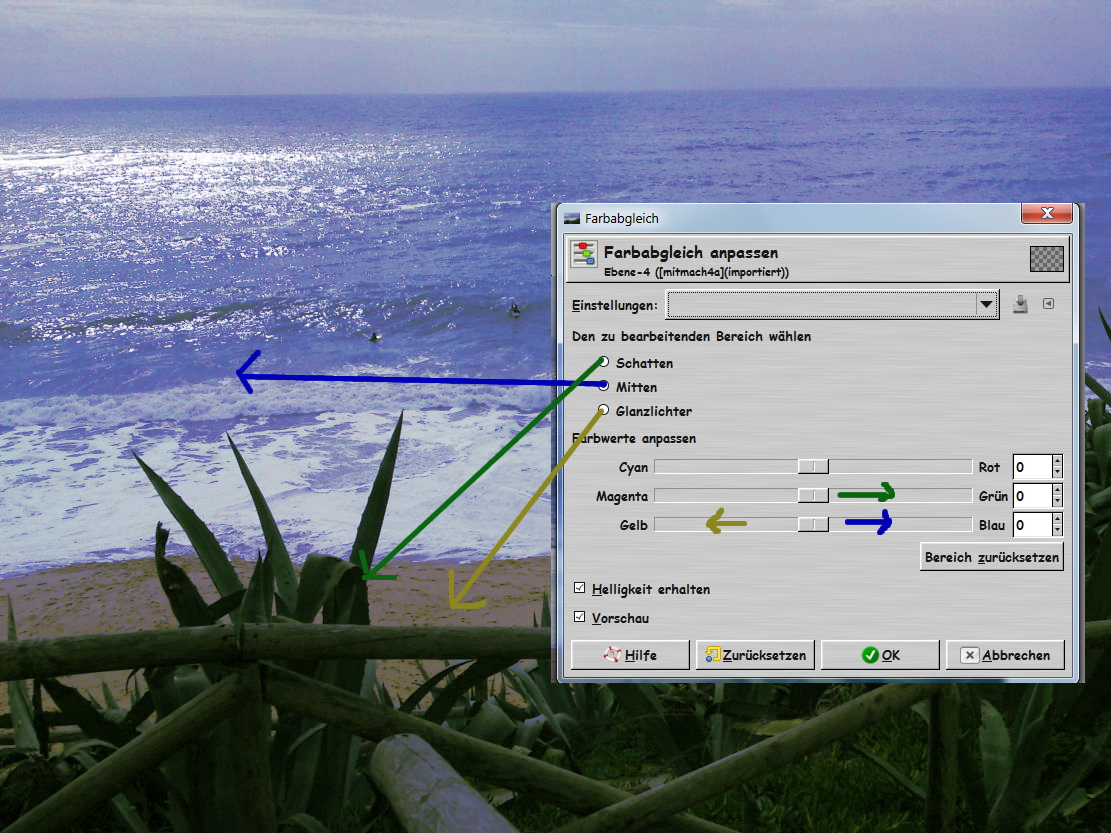Click the Einstellungen preset combo field
Image resolution: width=1111 pixels, height=833 pixels.
click(x=833, y=305)
